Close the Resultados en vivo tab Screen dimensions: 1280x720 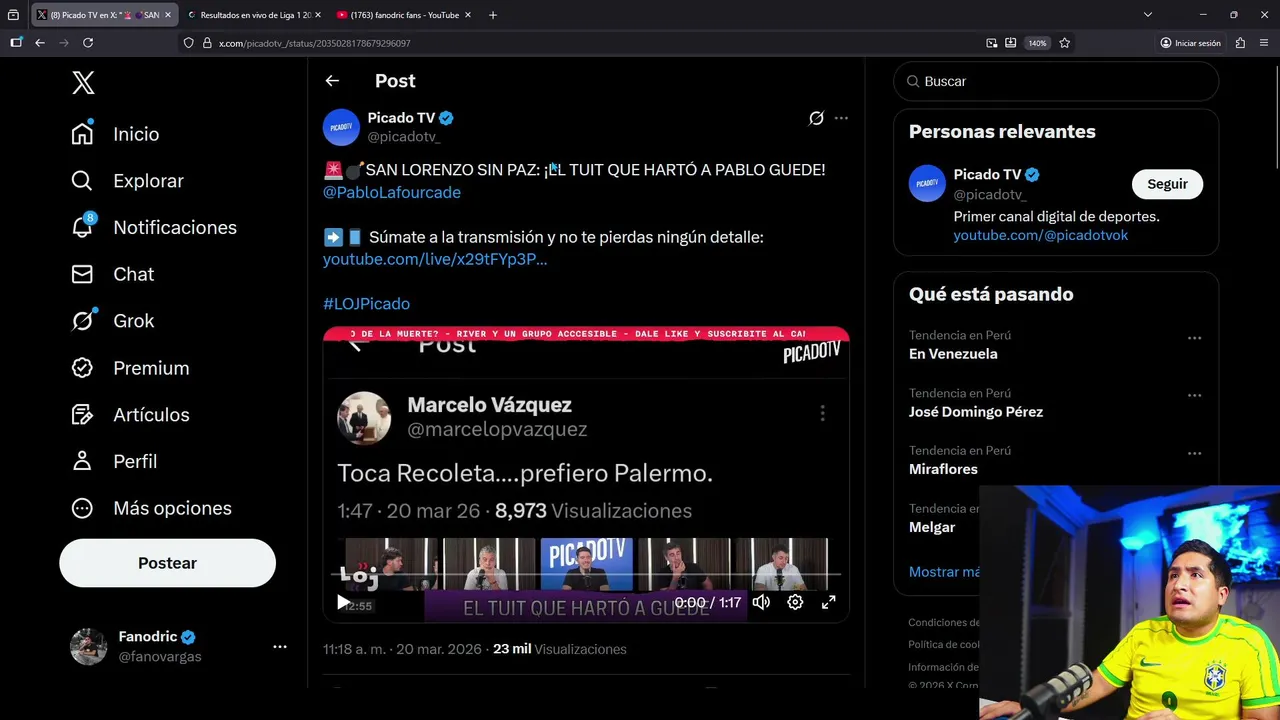point(318,15)
